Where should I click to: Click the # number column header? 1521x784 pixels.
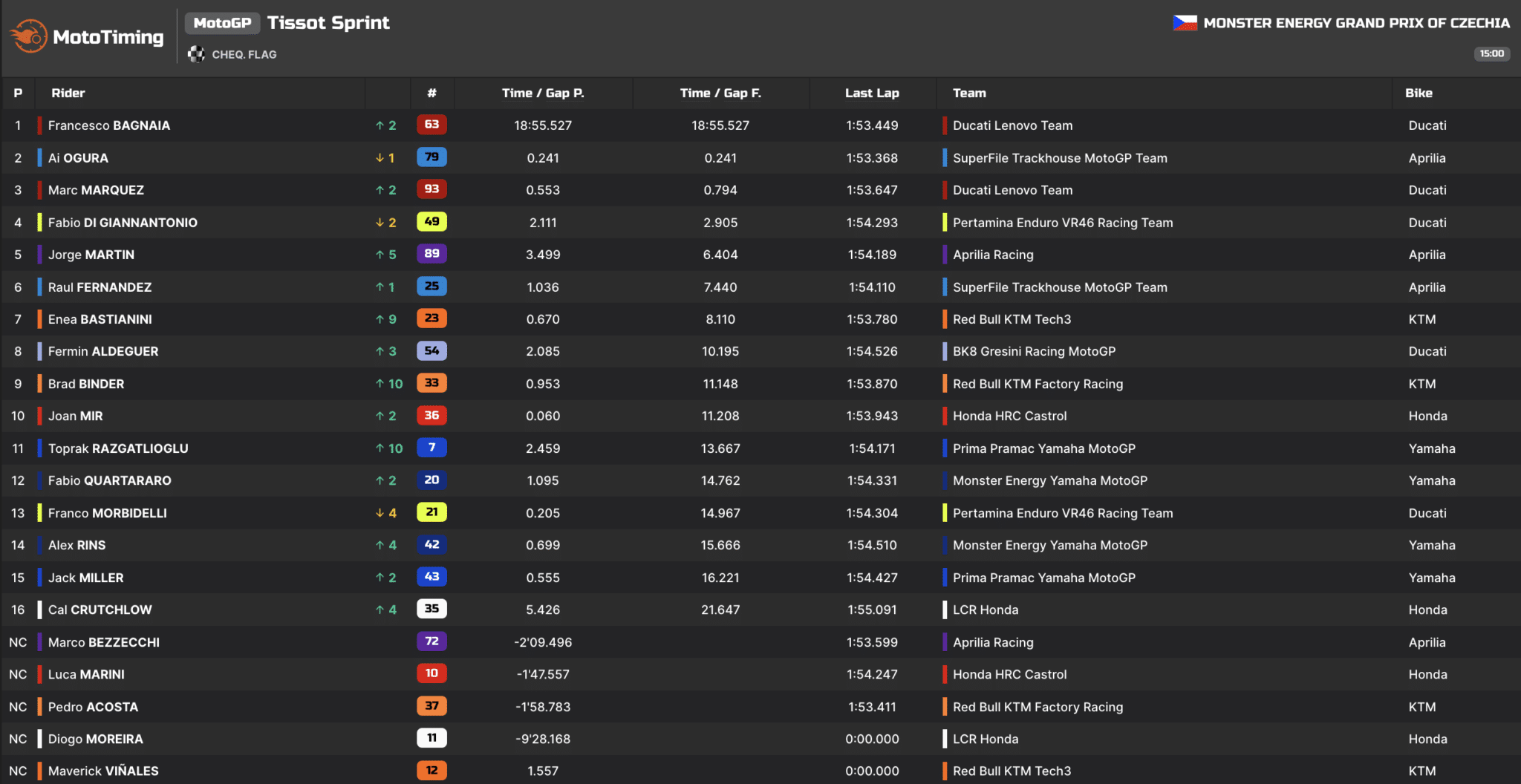click(x=431, y=93)
